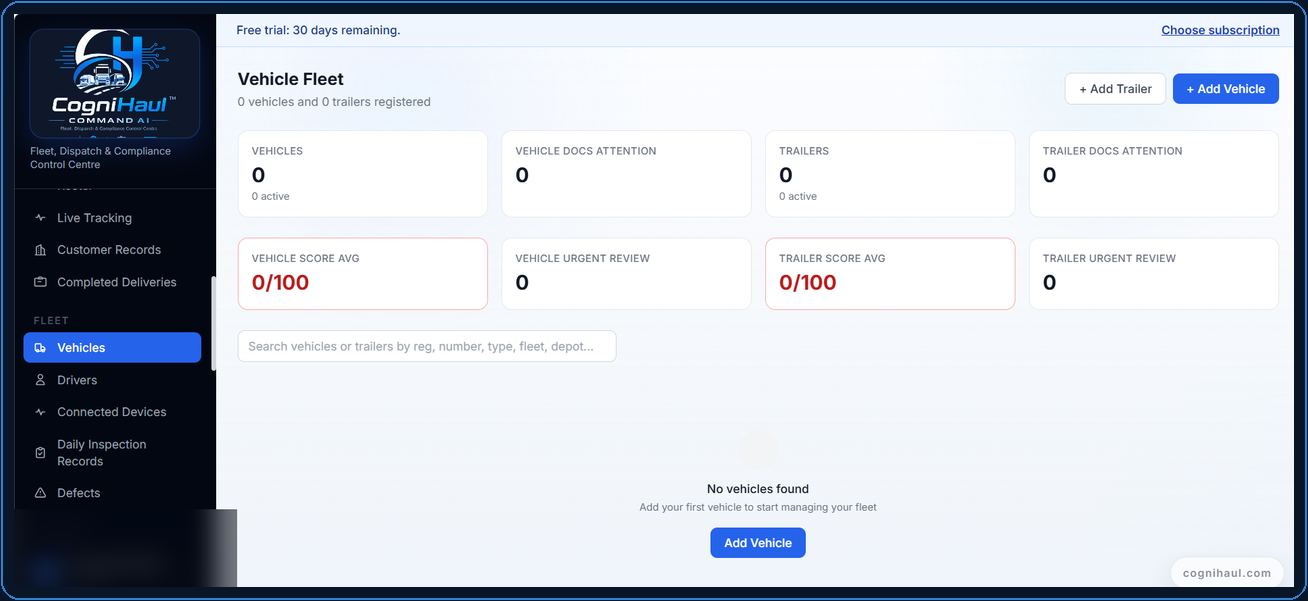Open Live Tracking from the sidebar
The image size is (1308, 601).
112,218
